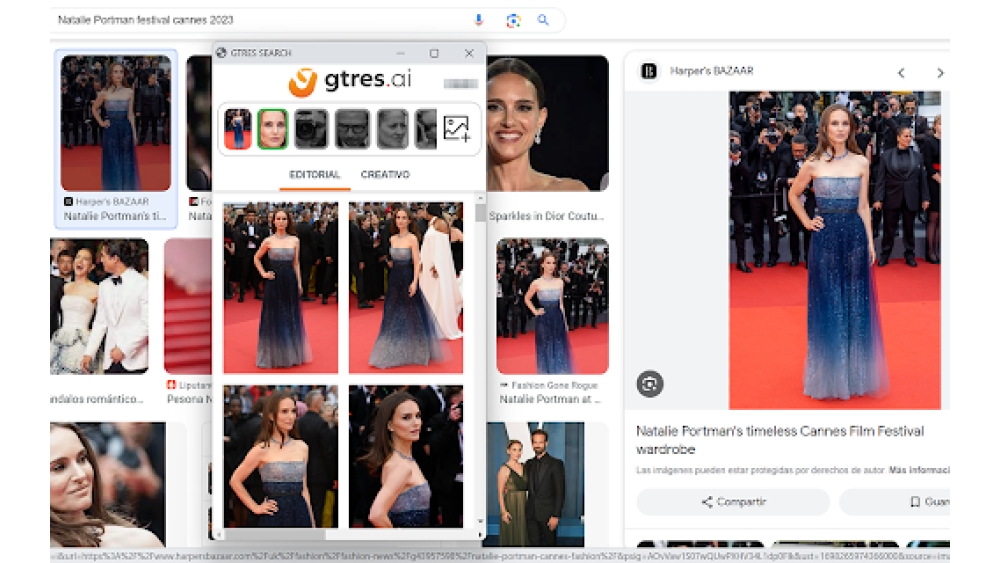Click the gtres horizontal scrollbar
This screenshot has width=1000, height=563.
tap(275, 534)
